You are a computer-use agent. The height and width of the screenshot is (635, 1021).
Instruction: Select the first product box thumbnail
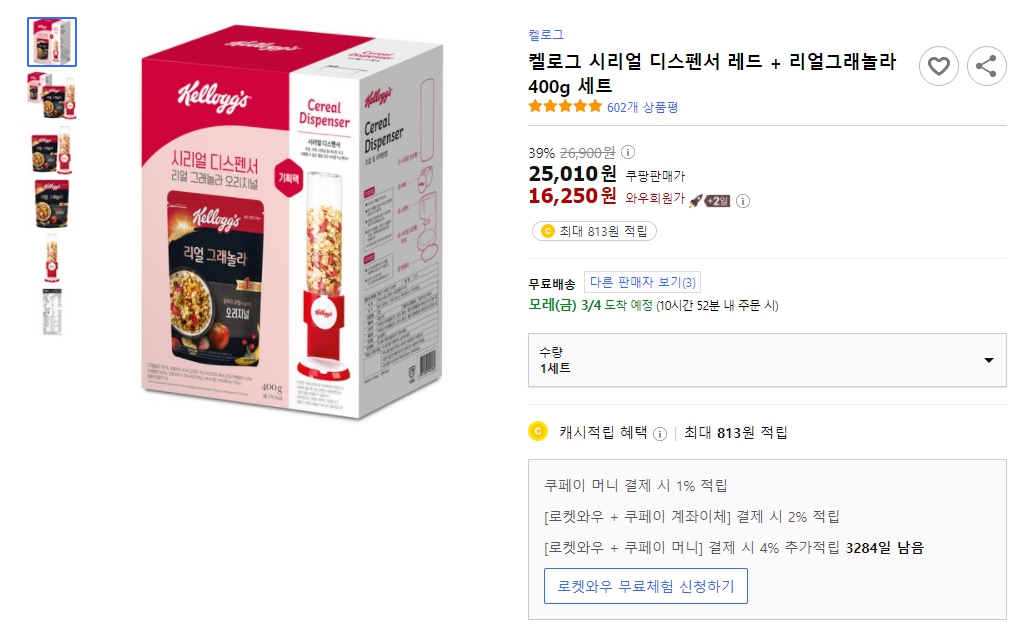51,40
